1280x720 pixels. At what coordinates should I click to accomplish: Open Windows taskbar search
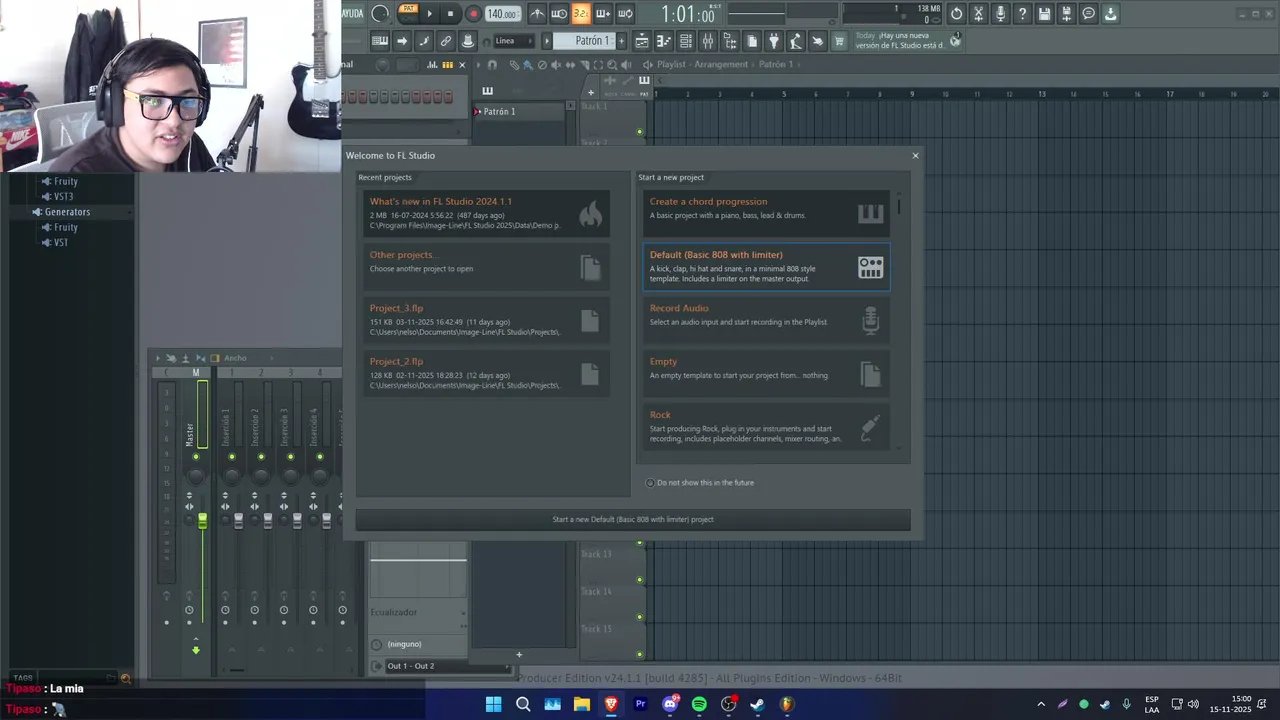(523, 704)
